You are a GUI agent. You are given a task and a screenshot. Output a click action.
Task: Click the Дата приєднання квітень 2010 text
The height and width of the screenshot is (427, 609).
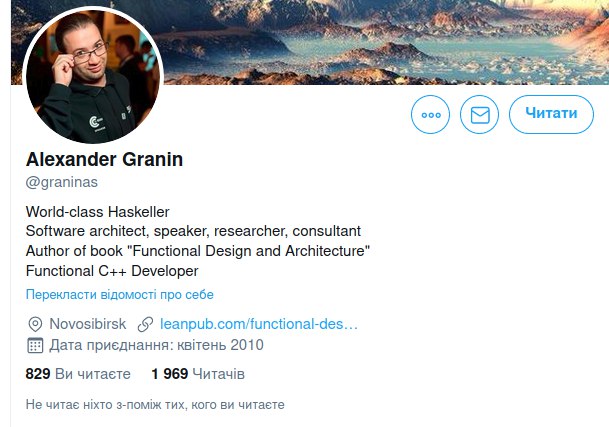click(156, 345)
